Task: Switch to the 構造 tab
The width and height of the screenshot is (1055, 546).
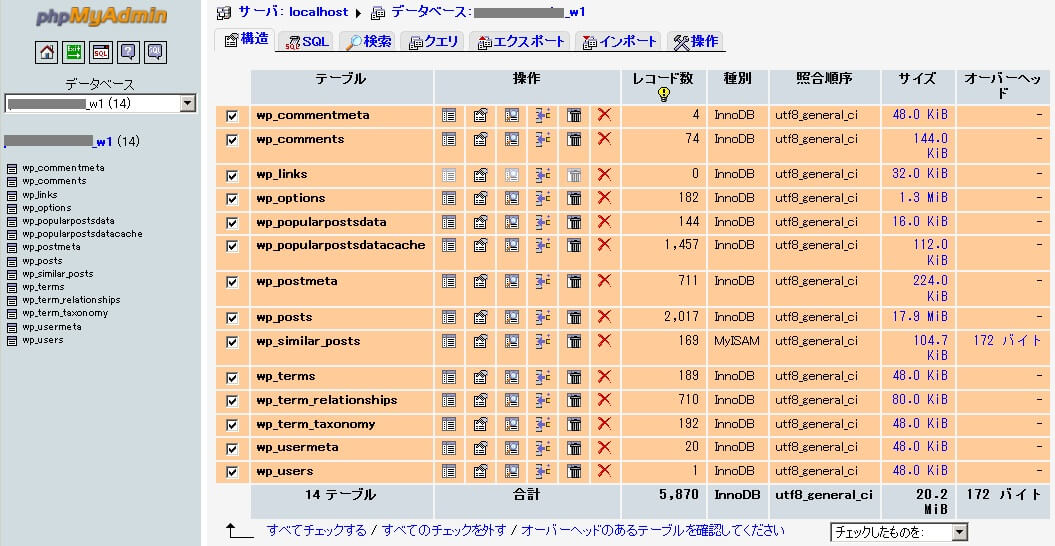Action: [x=246, y=40]
